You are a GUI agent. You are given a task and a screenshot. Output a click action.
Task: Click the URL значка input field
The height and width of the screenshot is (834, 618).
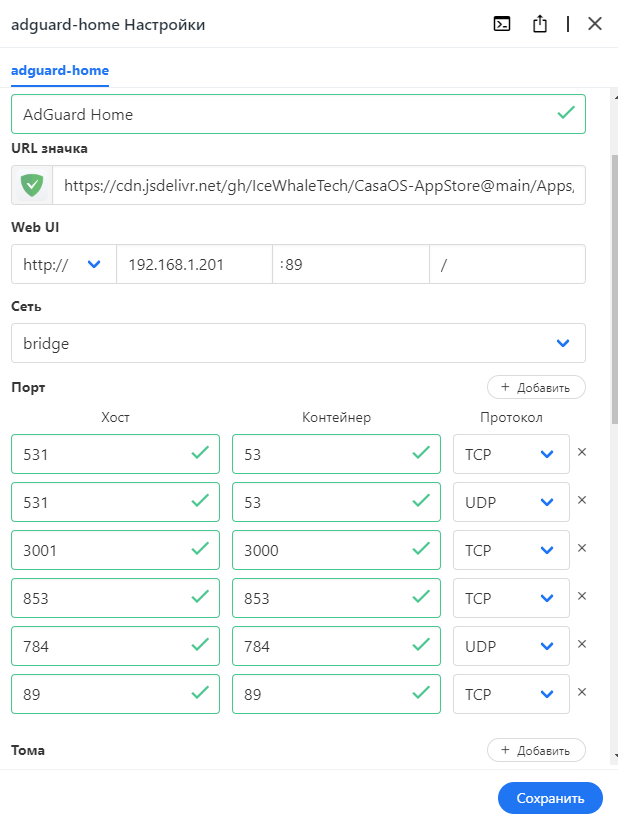[318, 185]
